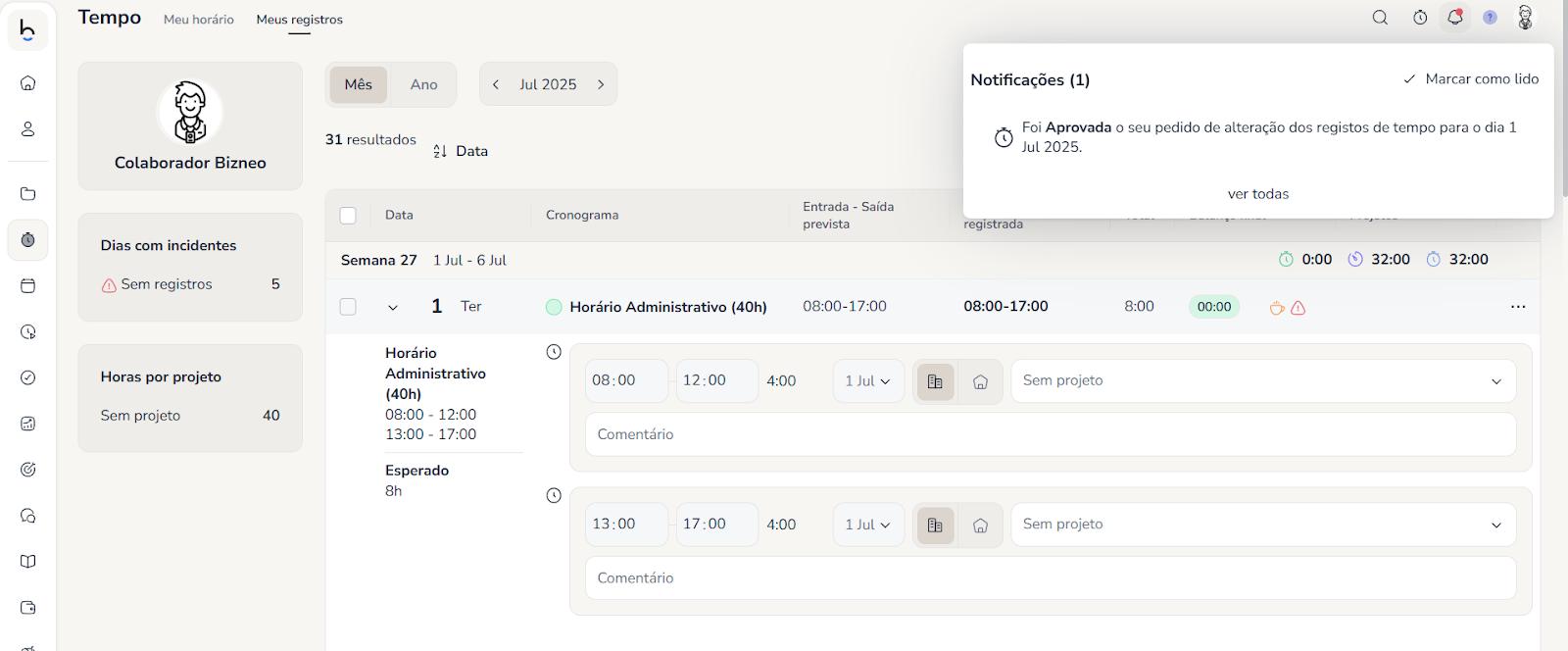This screenshot has height=651, width=1568.
Task: Go to next month arrow
Action: (601, 85)
